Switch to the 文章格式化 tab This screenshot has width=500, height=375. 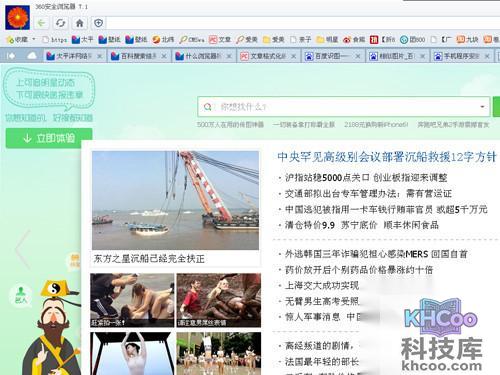pyautogui.click(x=268, y=56)
